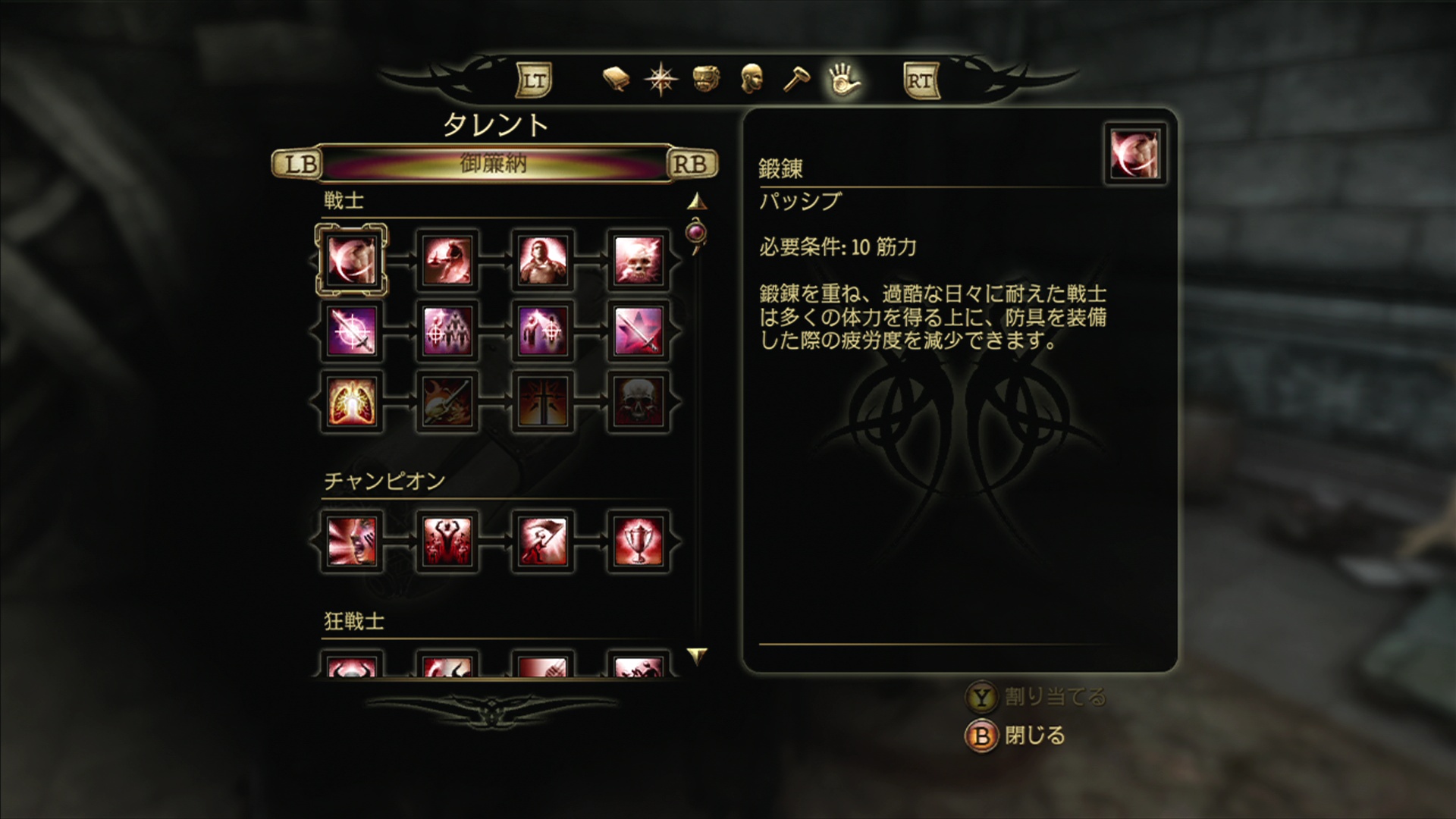Select the trophy talent in チャンピオン row
The image size is (1456, 819).
638,541
